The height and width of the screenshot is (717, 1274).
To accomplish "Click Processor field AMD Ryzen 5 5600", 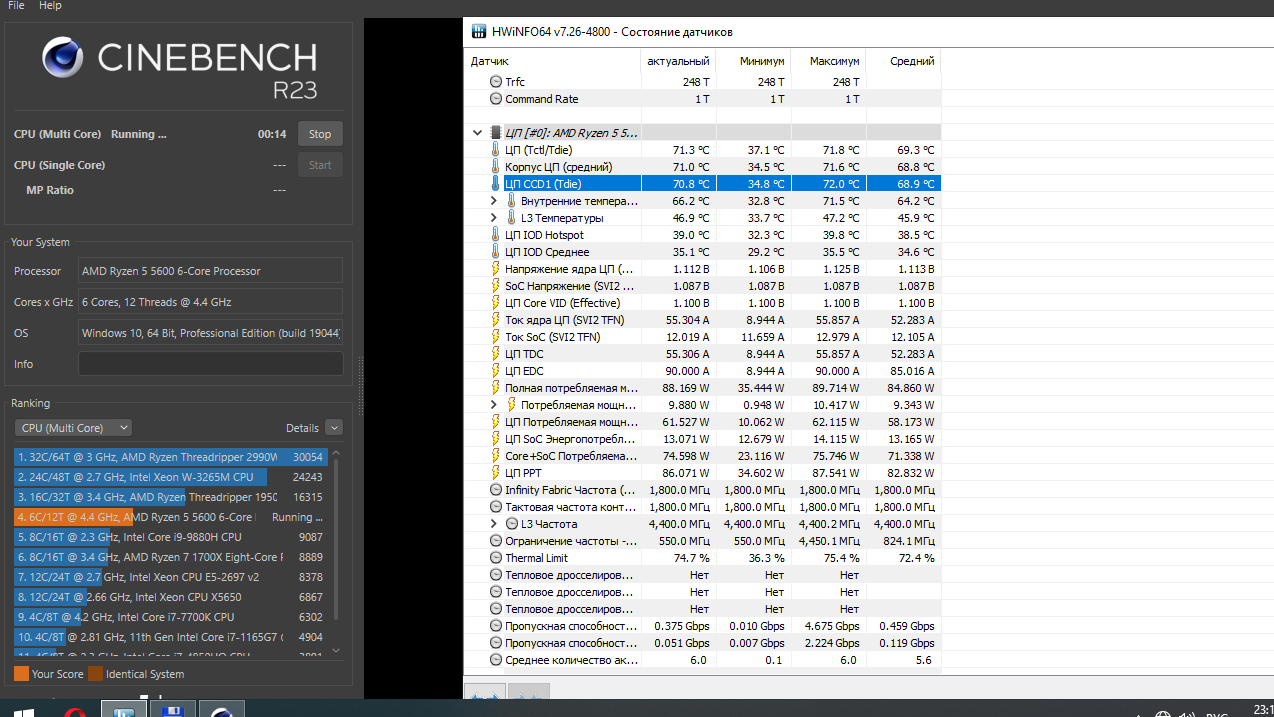I will (x=210, y=271).
